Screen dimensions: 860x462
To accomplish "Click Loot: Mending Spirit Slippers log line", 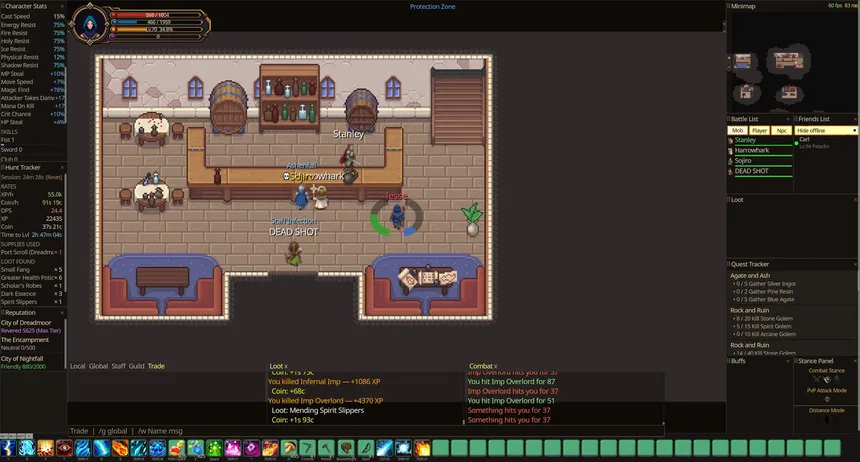I will pyautogui.click(x=318, y=410).
